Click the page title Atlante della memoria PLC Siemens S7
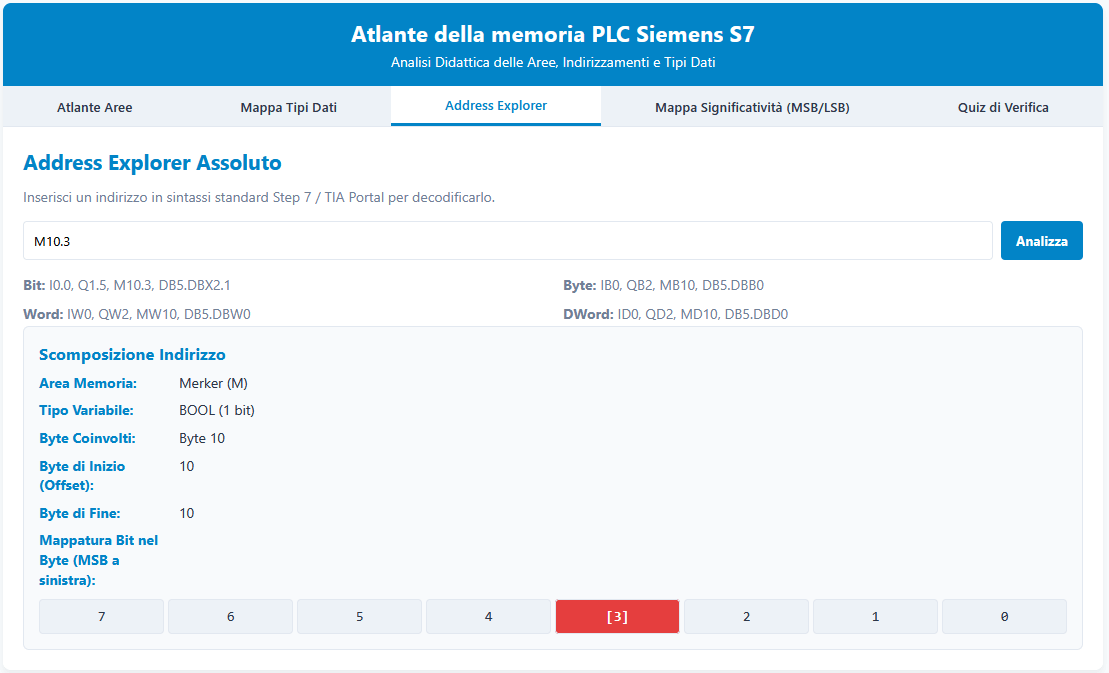 [553, 34]
